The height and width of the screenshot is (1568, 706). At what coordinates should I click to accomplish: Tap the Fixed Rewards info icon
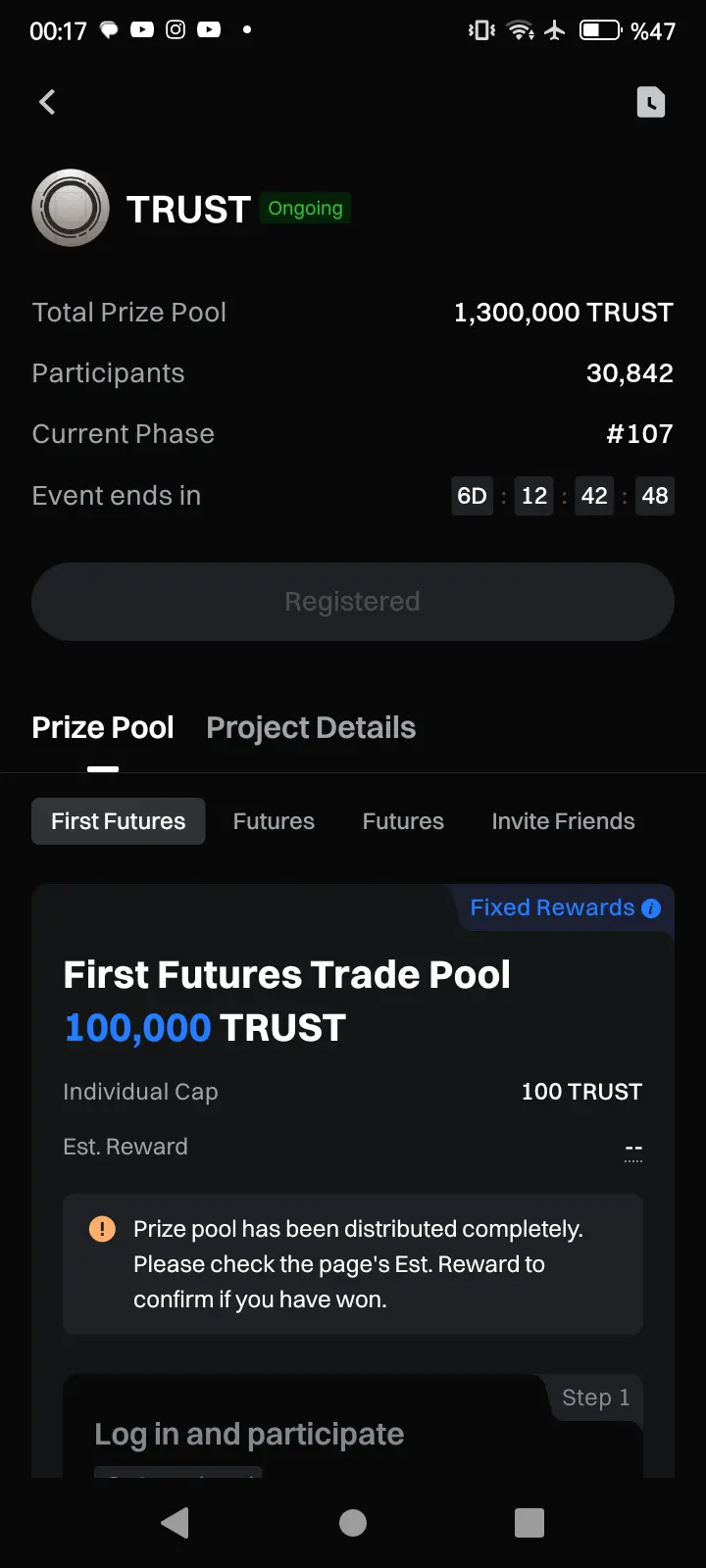coord(651,908)
